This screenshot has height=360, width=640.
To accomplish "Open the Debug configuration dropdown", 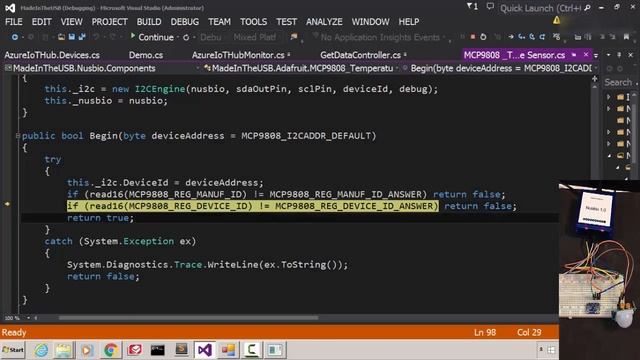I will 211,37.
